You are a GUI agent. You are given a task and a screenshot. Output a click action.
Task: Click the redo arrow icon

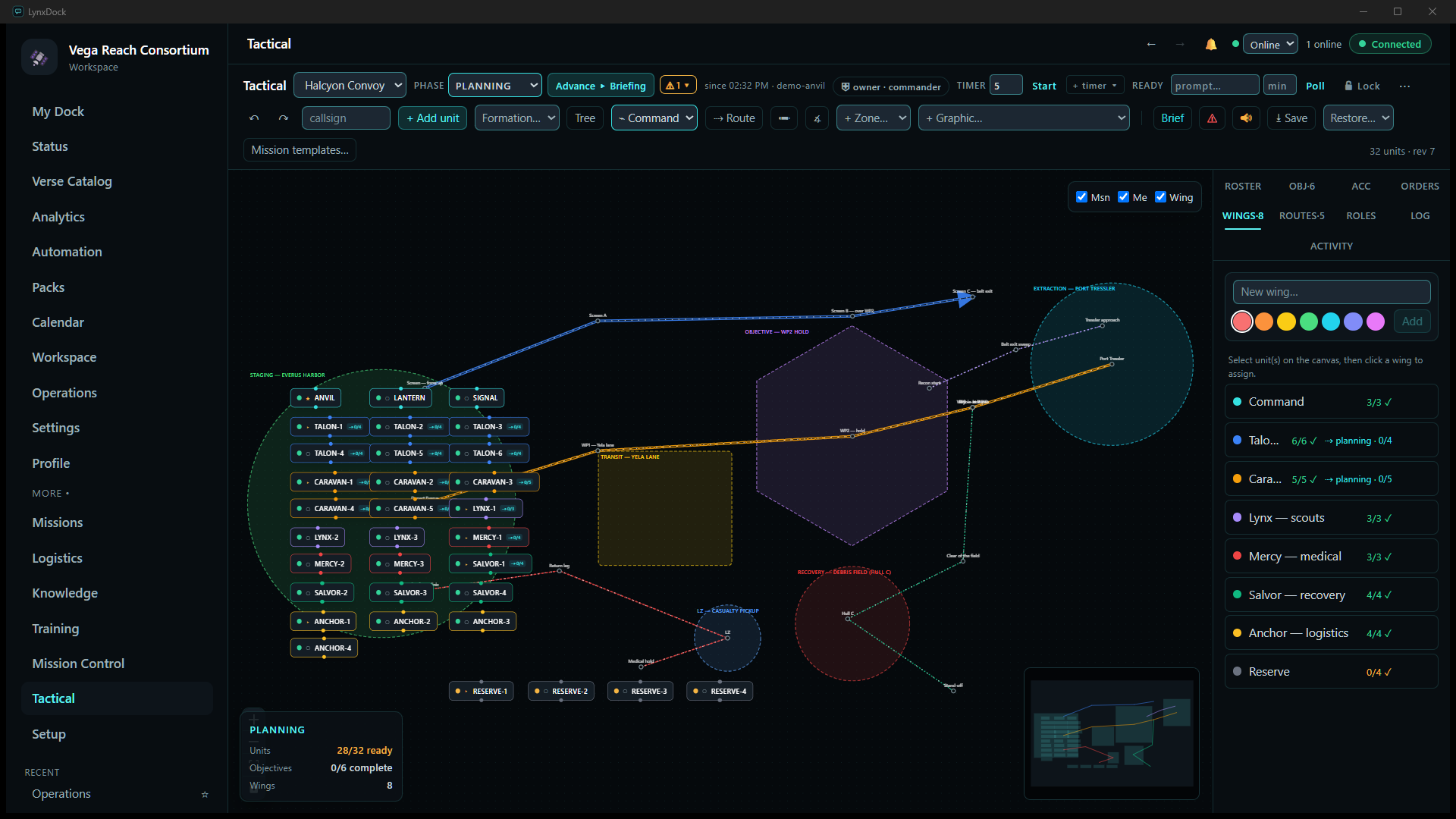283,118
